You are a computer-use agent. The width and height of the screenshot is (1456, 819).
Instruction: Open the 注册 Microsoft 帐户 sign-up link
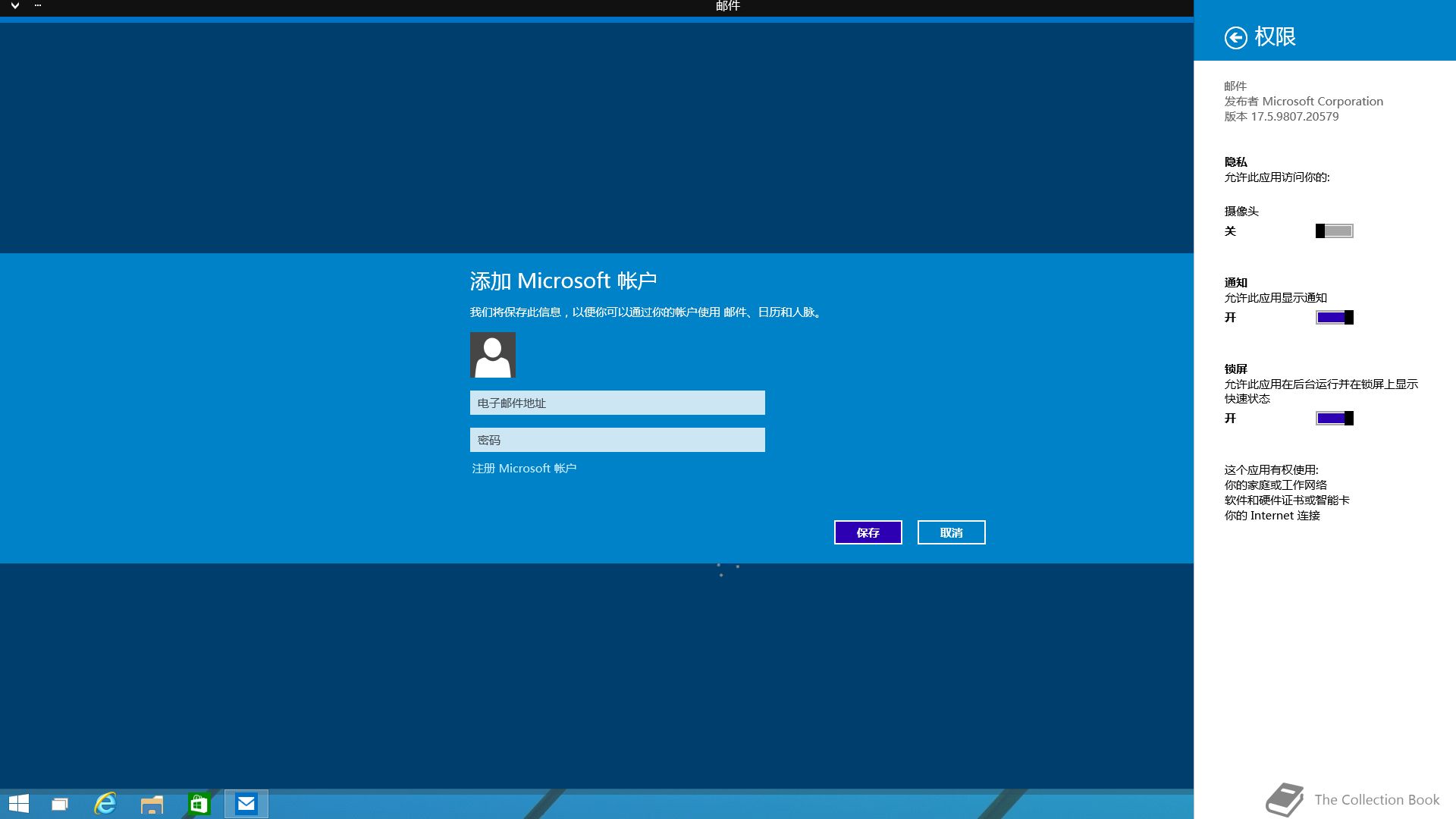[524, 469]
